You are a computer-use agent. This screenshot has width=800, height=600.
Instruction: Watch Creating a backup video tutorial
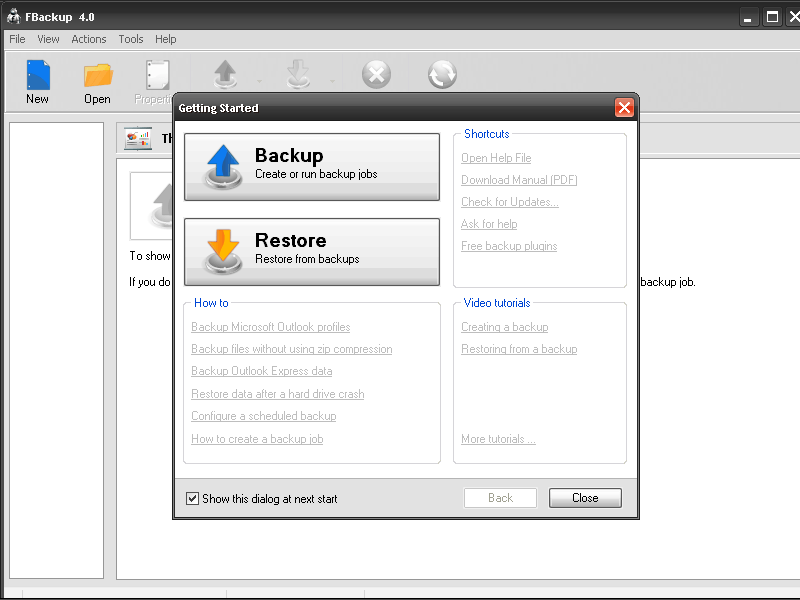(x=505, y=327)
